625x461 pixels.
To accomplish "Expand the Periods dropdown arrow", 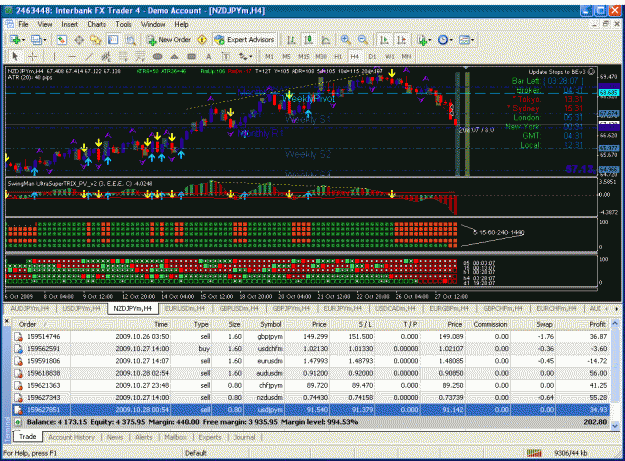I will (451, 40).
